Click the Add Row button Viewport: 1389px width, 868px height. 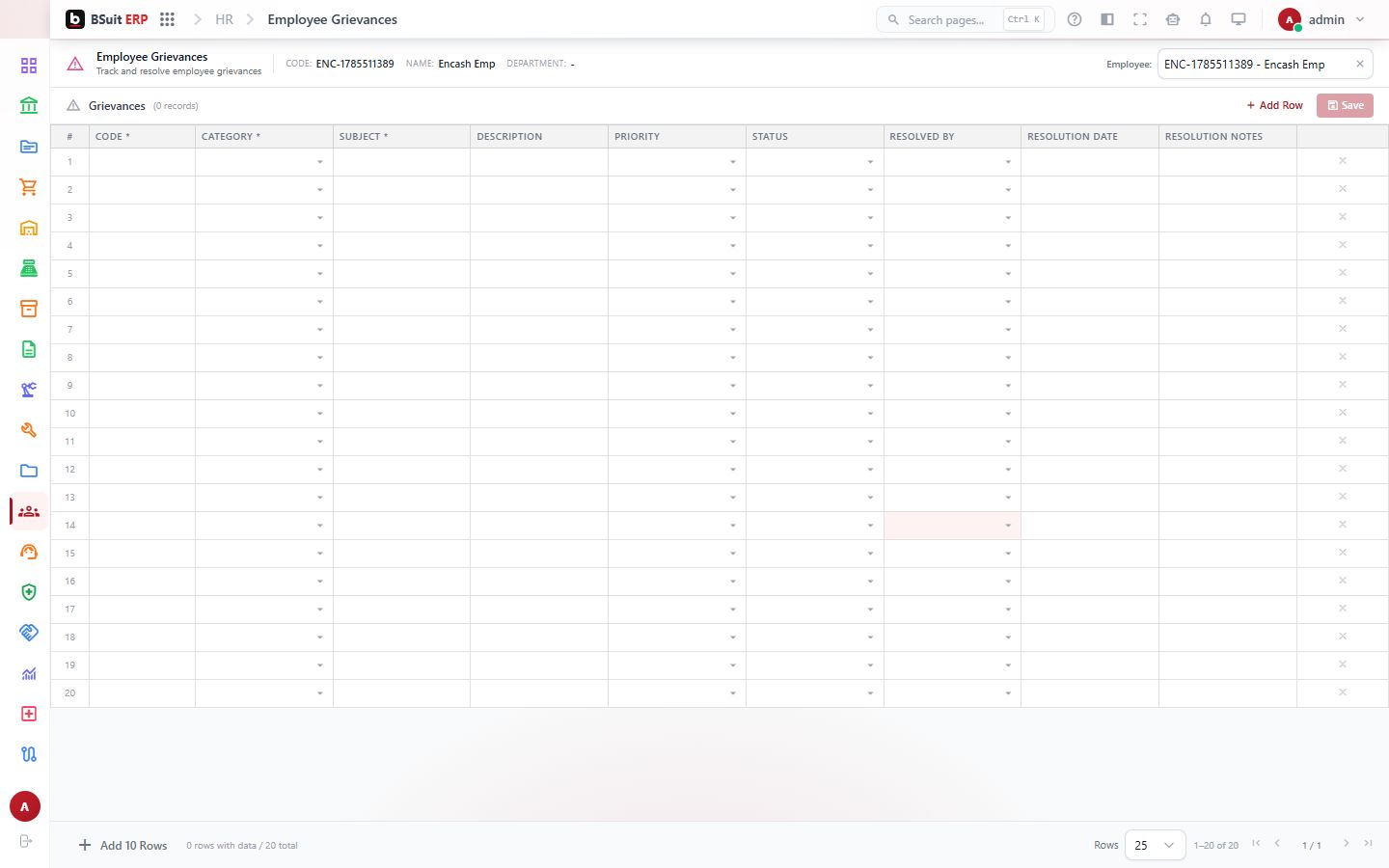tap(1274, 105)
